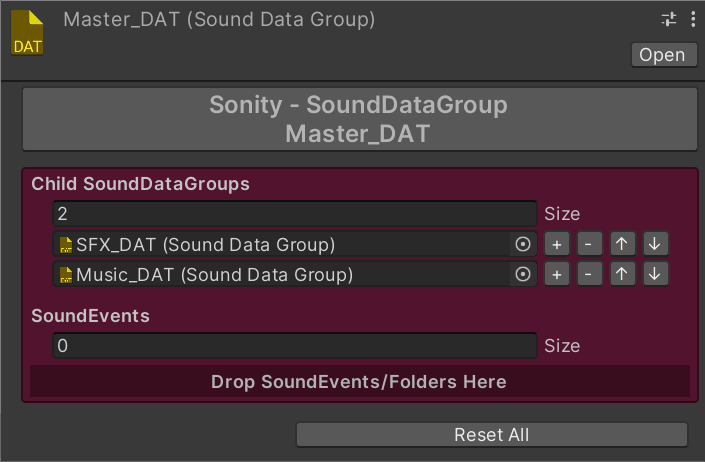Viewport: 705px width, 462px height.
Task: Click the Sonity SoundDataGroup Master_DAT header button
Action: click(x=359, y=119)
